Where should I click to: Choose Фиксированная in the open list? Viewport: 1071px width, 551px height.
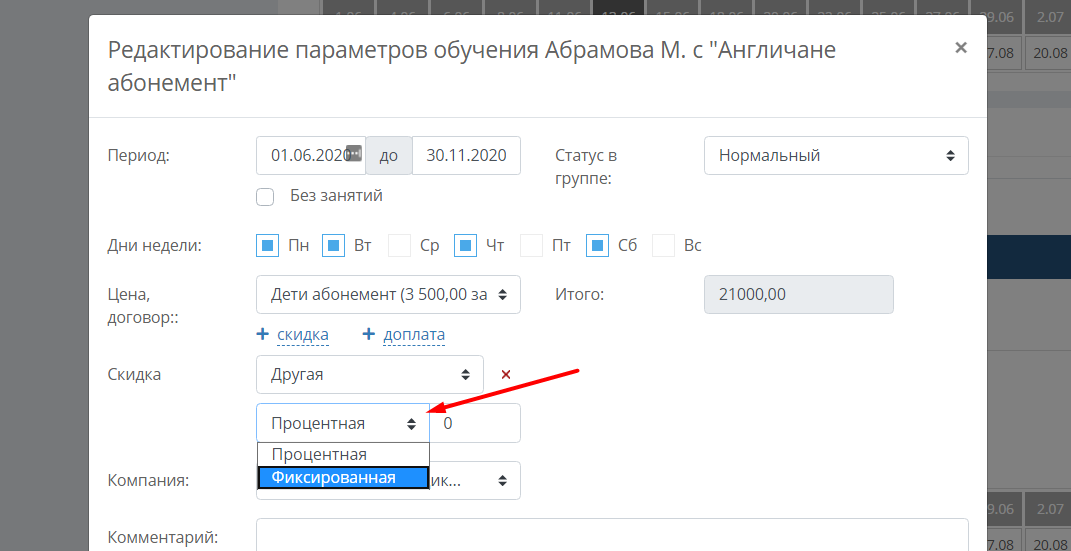tap(343, 477)
